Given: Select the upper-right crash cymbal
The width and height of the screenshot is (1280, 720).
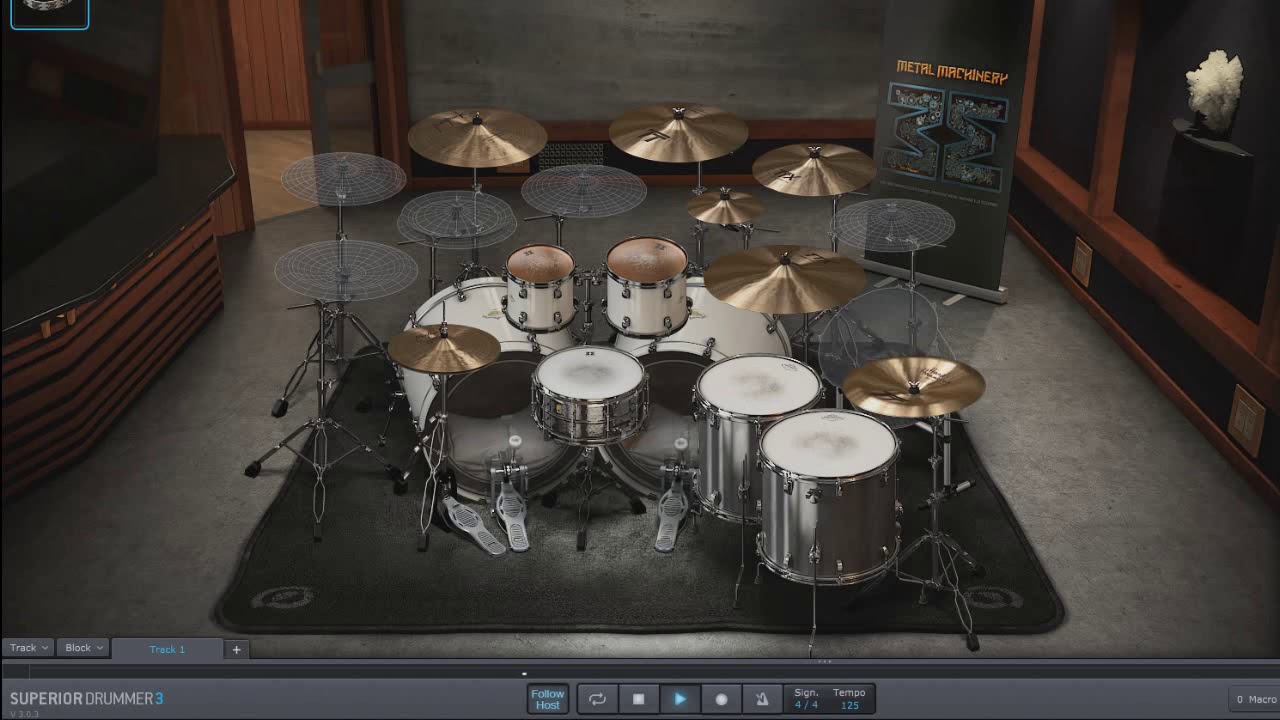Looking at the screenshot, I should click(x=814, y=169).
